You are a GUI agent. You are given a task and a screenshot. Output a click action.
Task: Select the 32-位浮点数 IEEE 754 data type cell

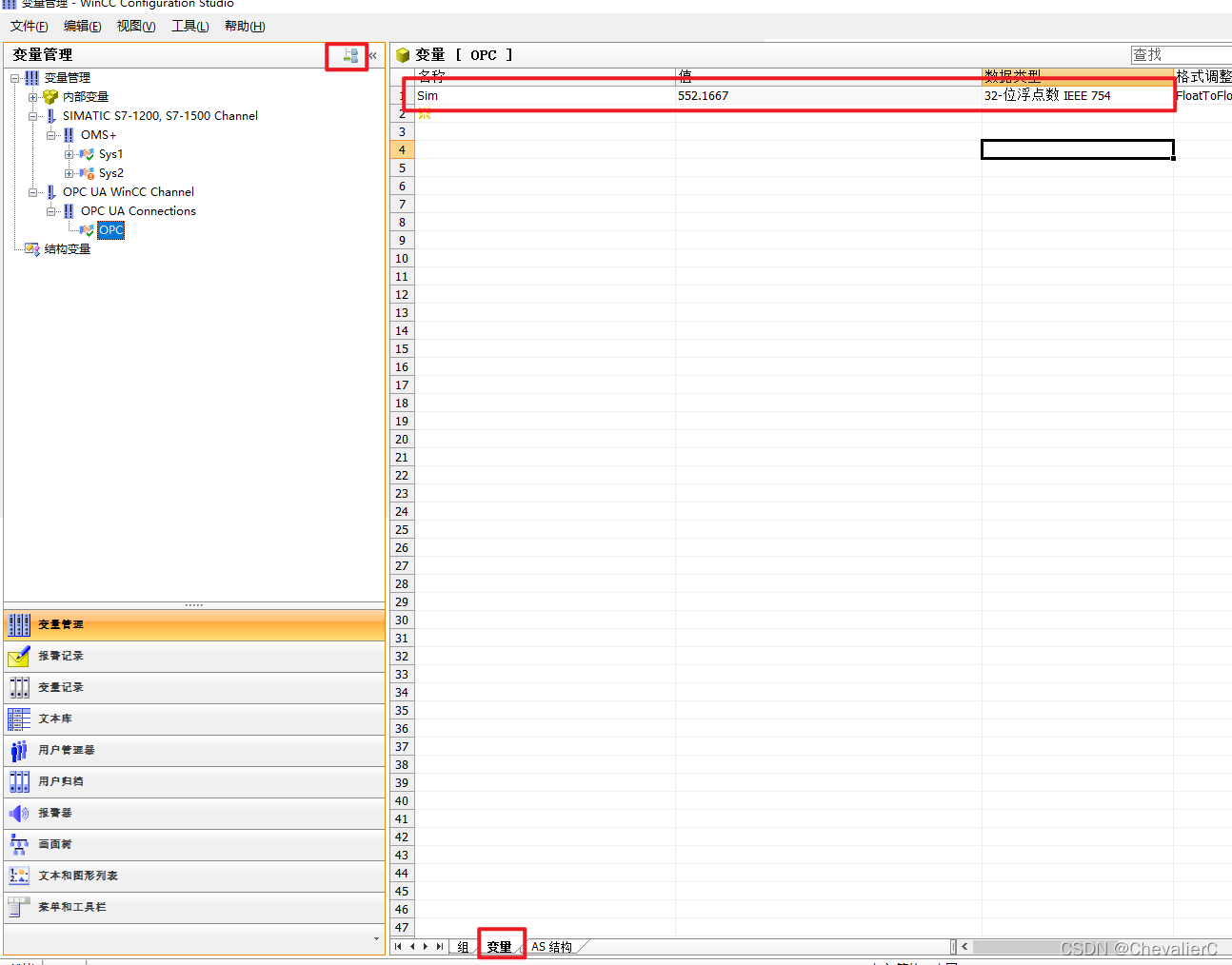1078,96
